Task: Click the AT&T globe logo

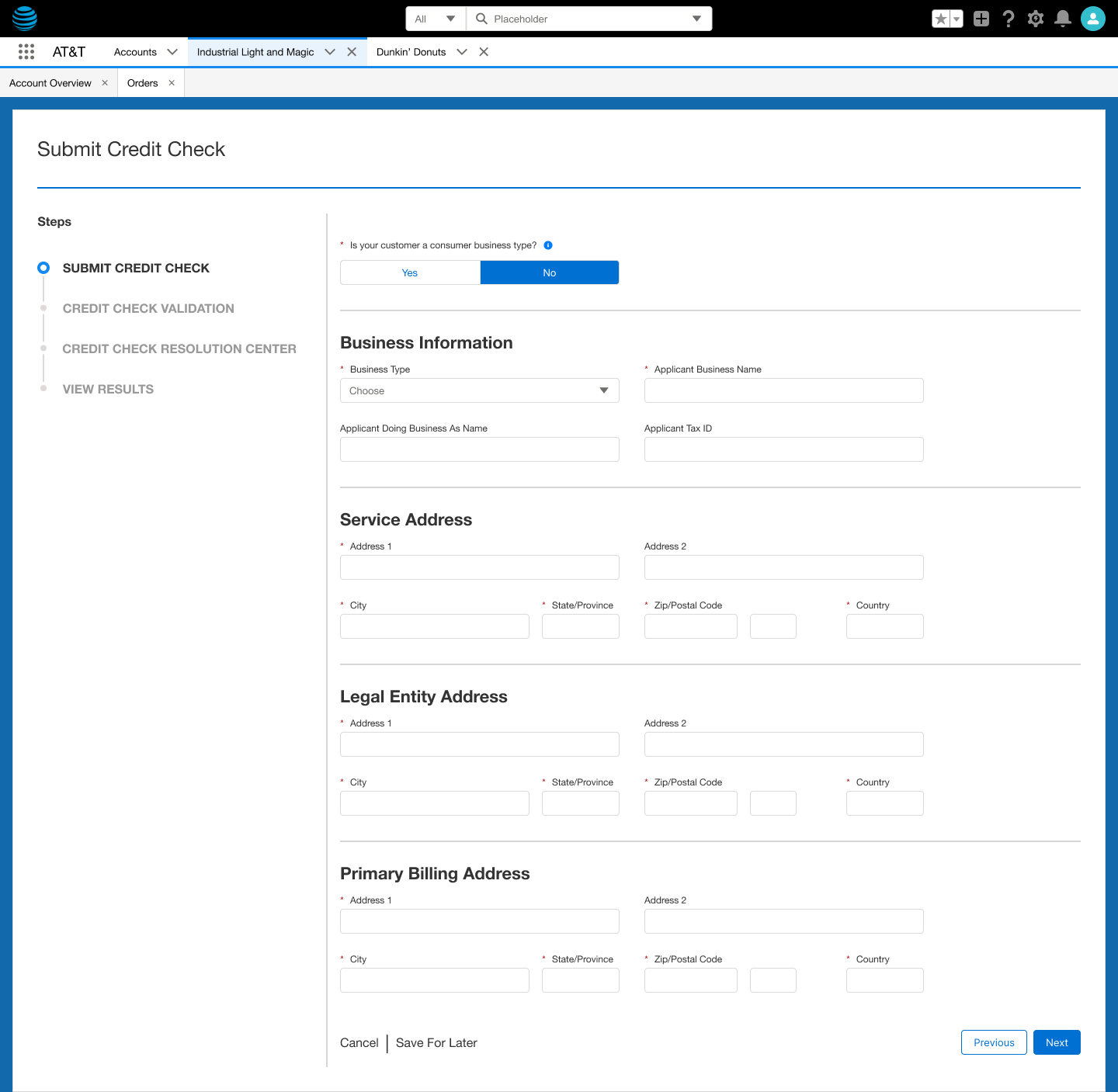Action: tap(24, 18)
